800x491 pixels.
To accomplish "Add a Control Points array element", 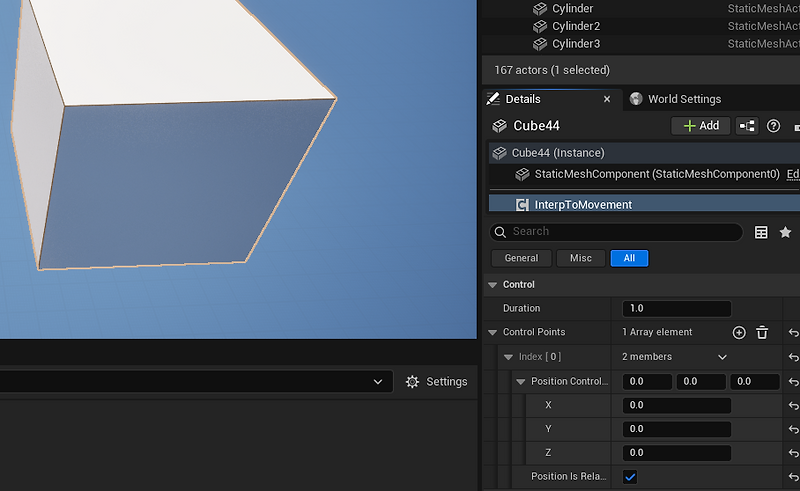I will (739, 333).
